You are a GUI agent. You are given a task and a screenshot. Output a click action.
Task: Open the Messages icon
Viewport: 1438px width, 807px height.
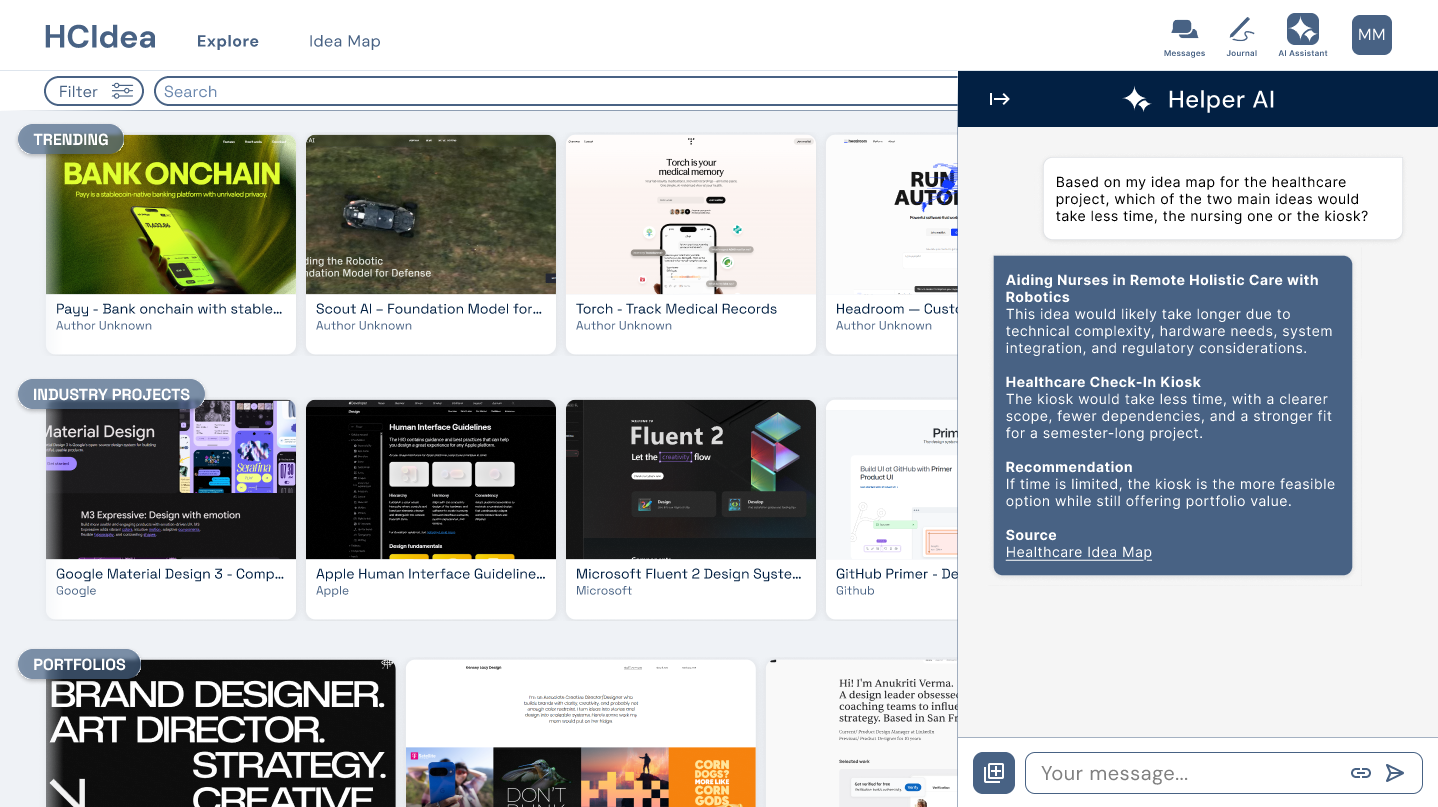pos(1184,37)
